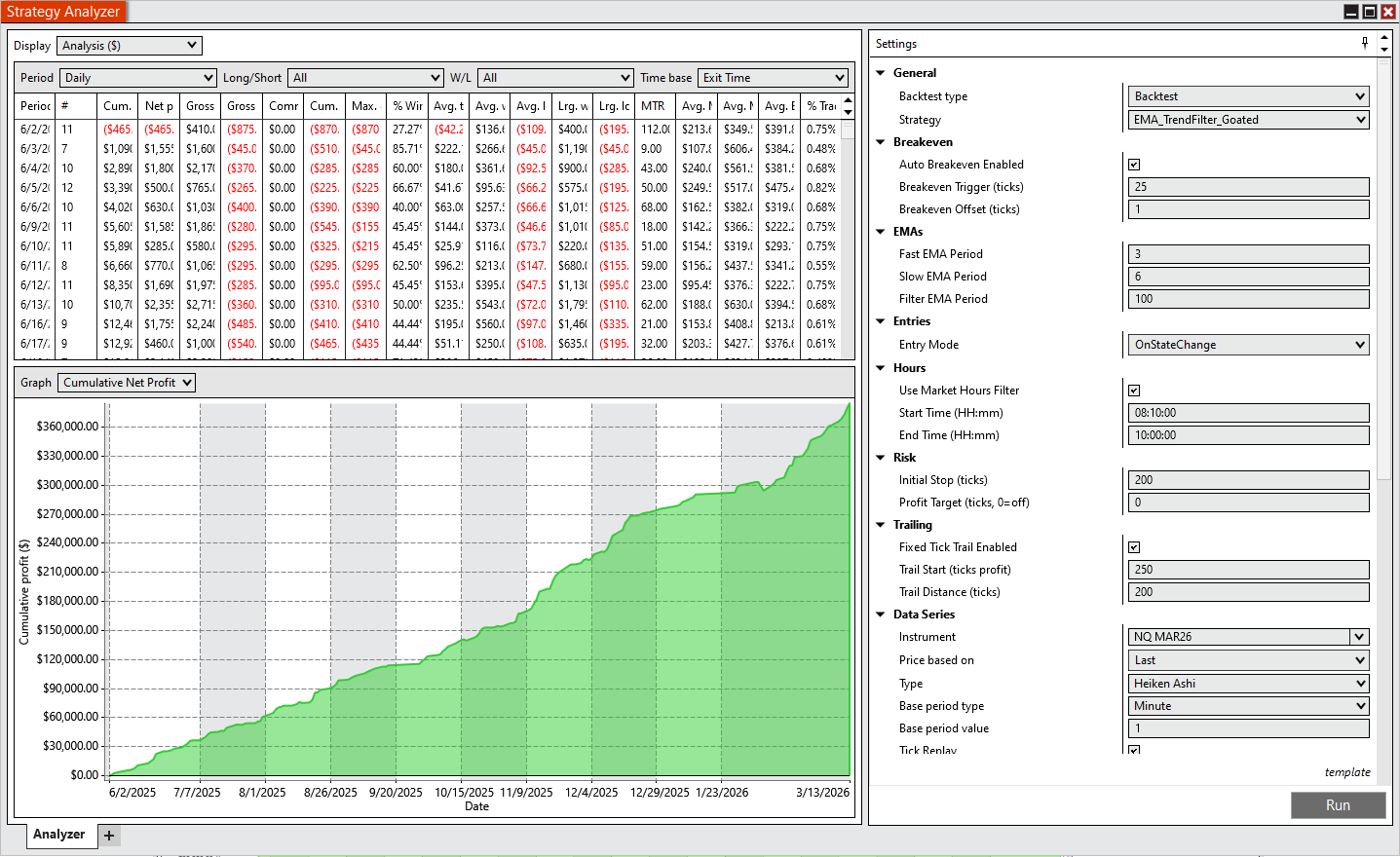Open the Strategy EMA_TrendFilter_Goated dropdown
The height and width of the screenshot is (857, 1400).
click(1248, 120)
